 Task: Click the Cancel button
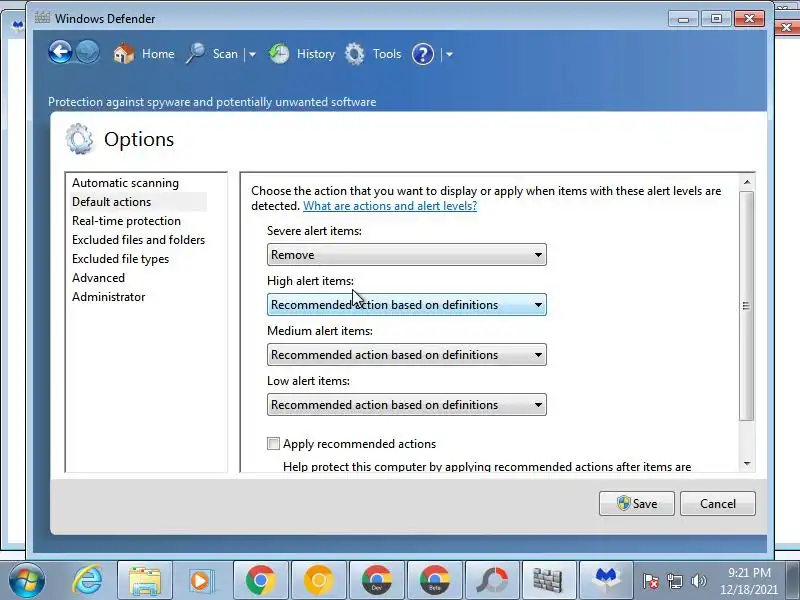(x=717, y=504)
